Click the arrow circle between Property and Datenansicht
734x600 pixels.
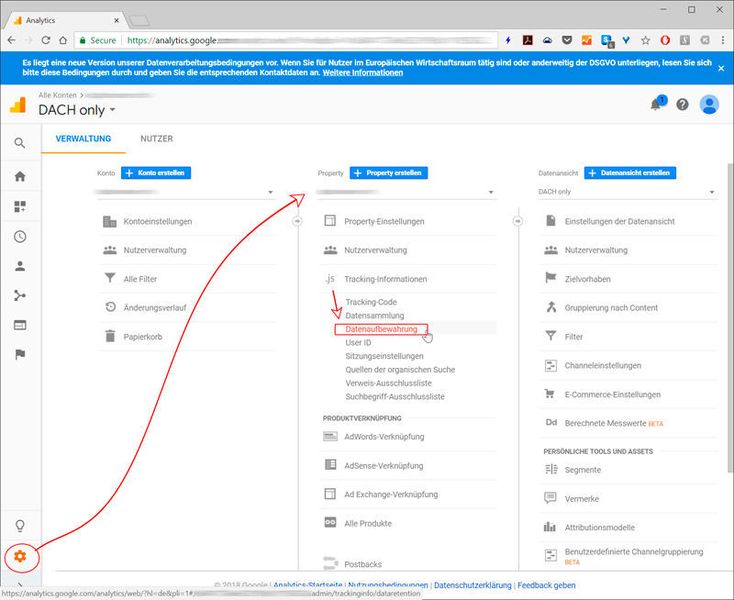[x=517, y=221]
